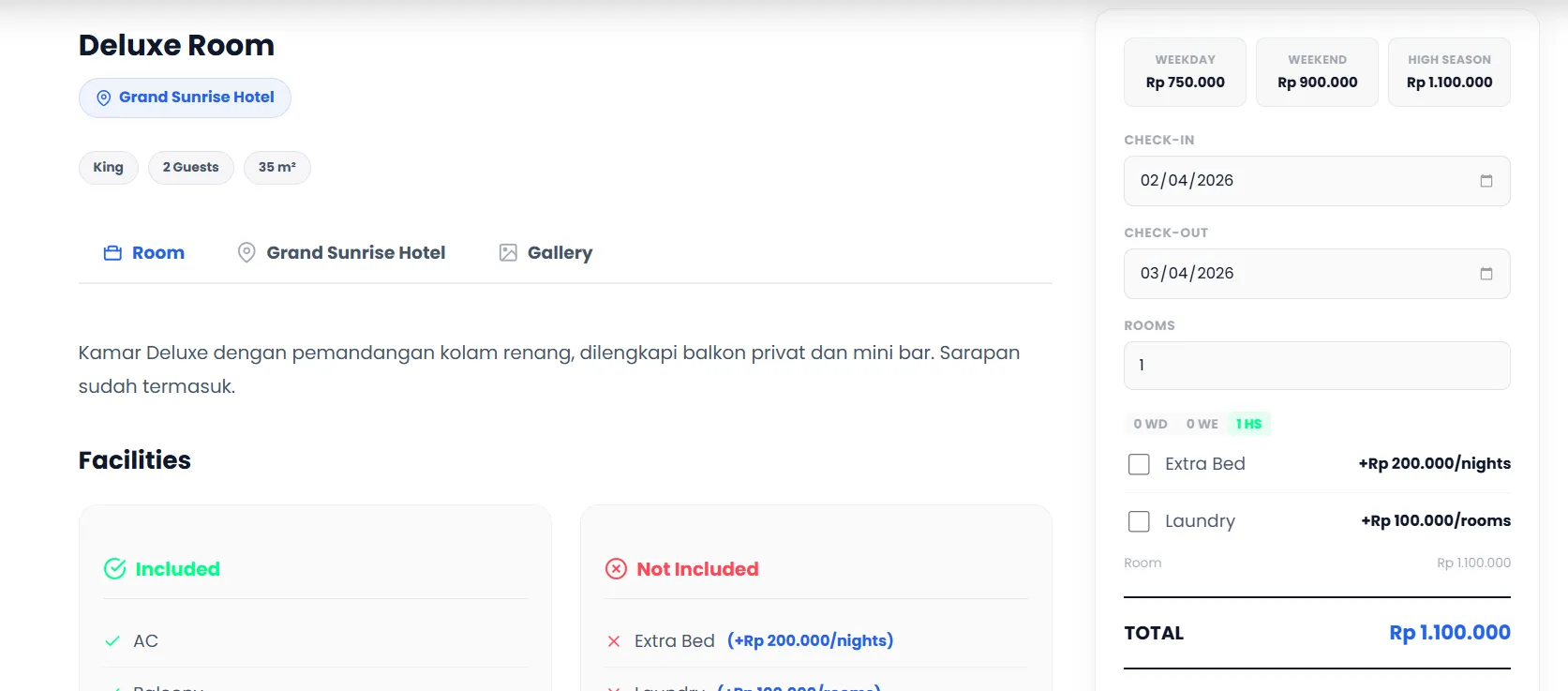This screenshot has width=1568, height=691.
Task: Click the location pin icon in hotel badge
Action: pos(104,98)
